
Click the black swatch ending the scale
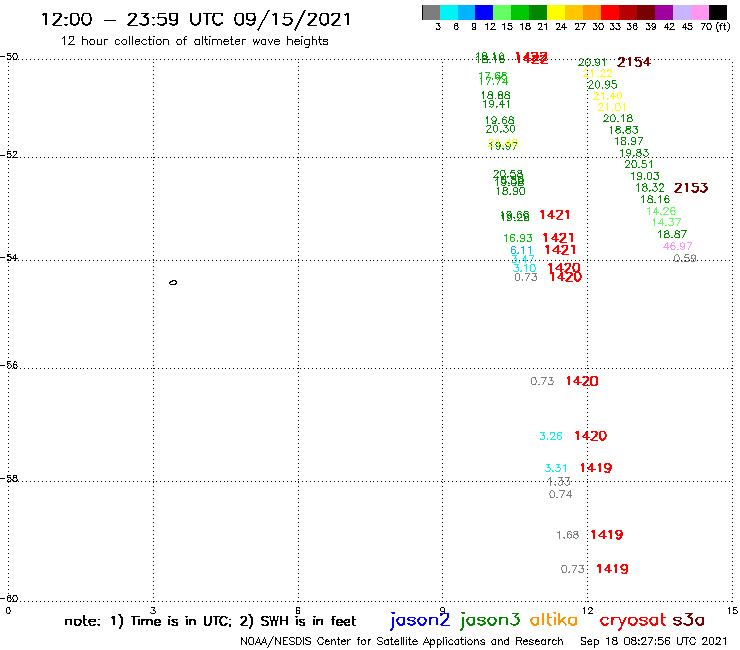click(x=717, y=12)
